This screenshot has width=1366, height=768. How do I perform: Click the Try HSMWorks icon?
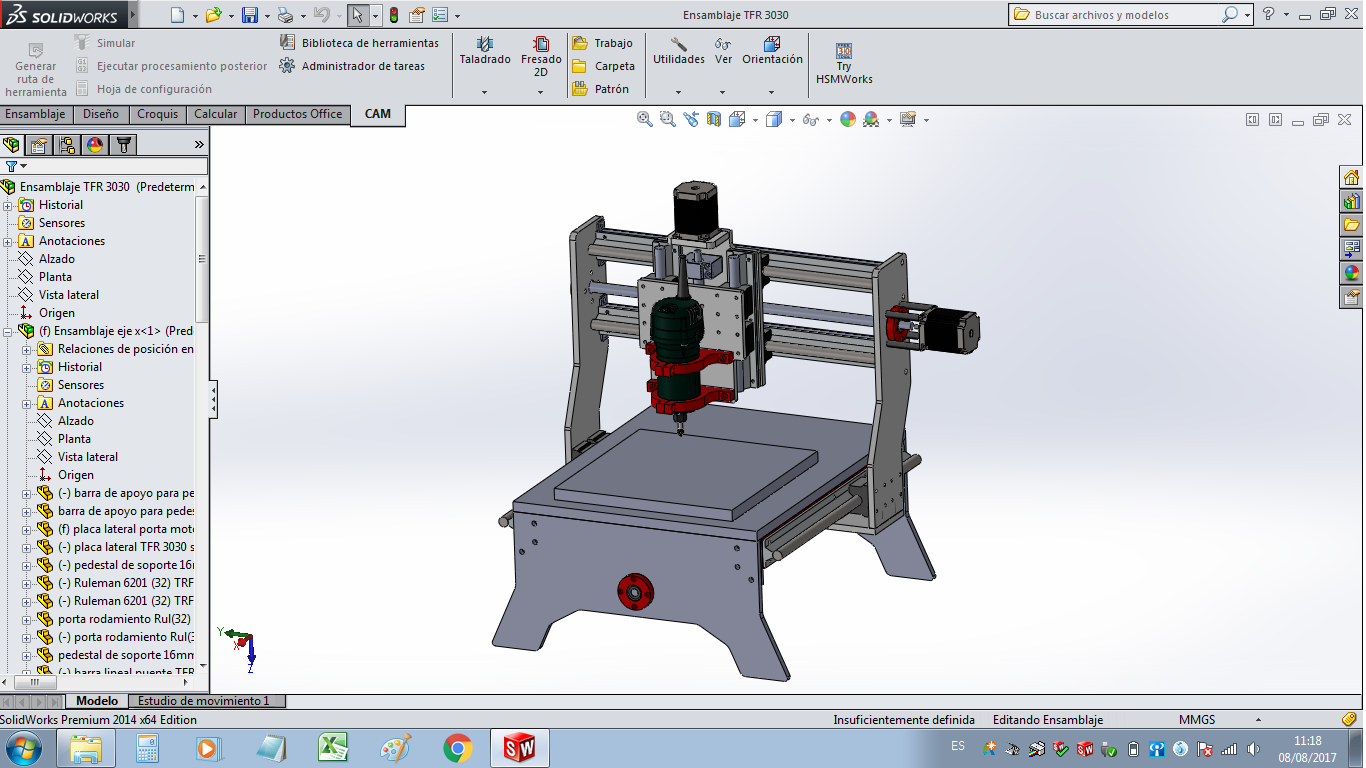tap(843, 52)
